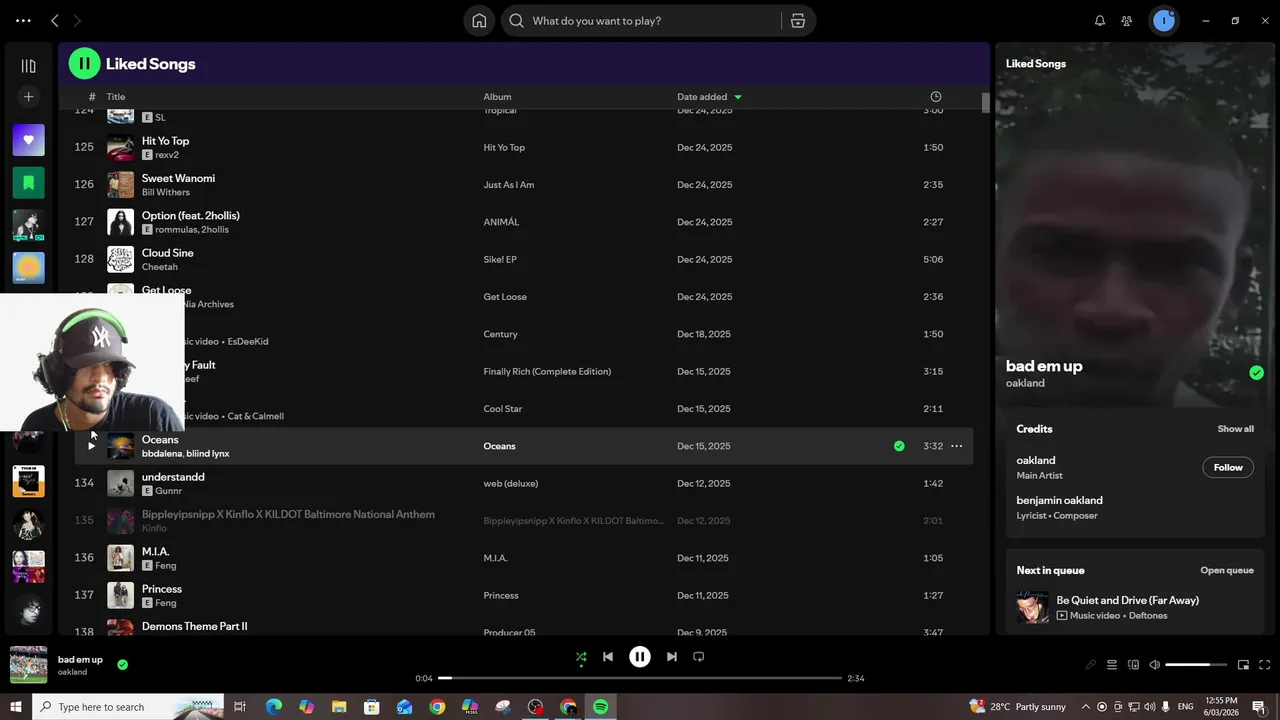The height and width of the screenshot is (720, 1280).
Task: Click the Windows taskbar search box
Action: point(128,707)
